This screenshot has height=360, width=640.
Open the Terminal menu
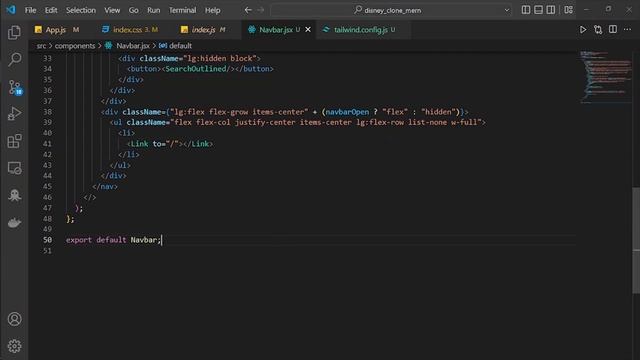[x=182, y=10]
